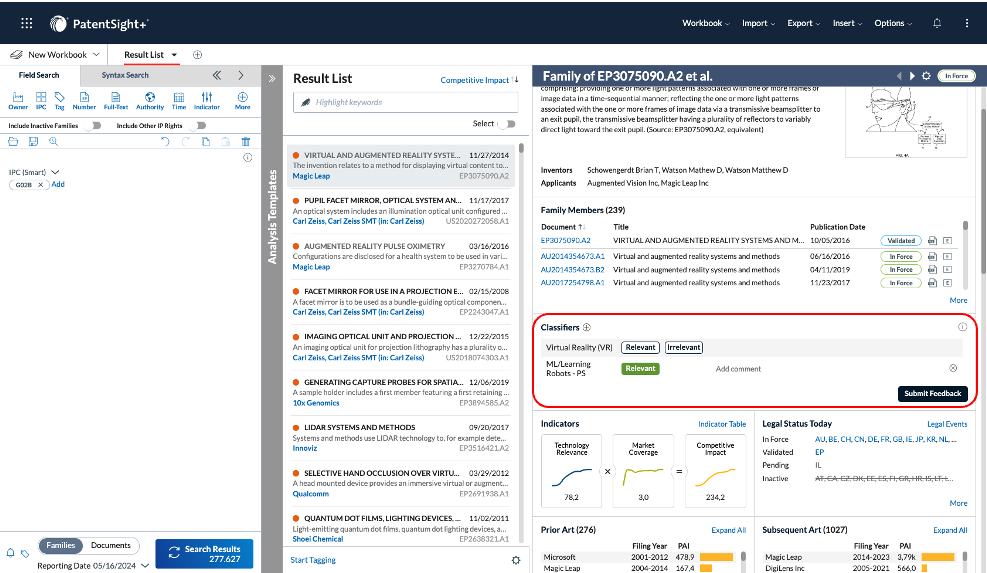Add a Tag search field
The width and height of the screenshot is (987, 573).
point(60,101)
